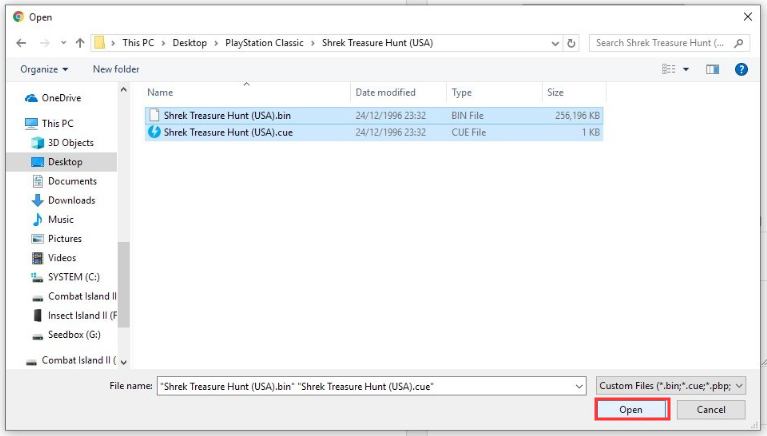This screenshot has height=436, width=767.
Task: Click the search magnifier icon
Action: 739,43
